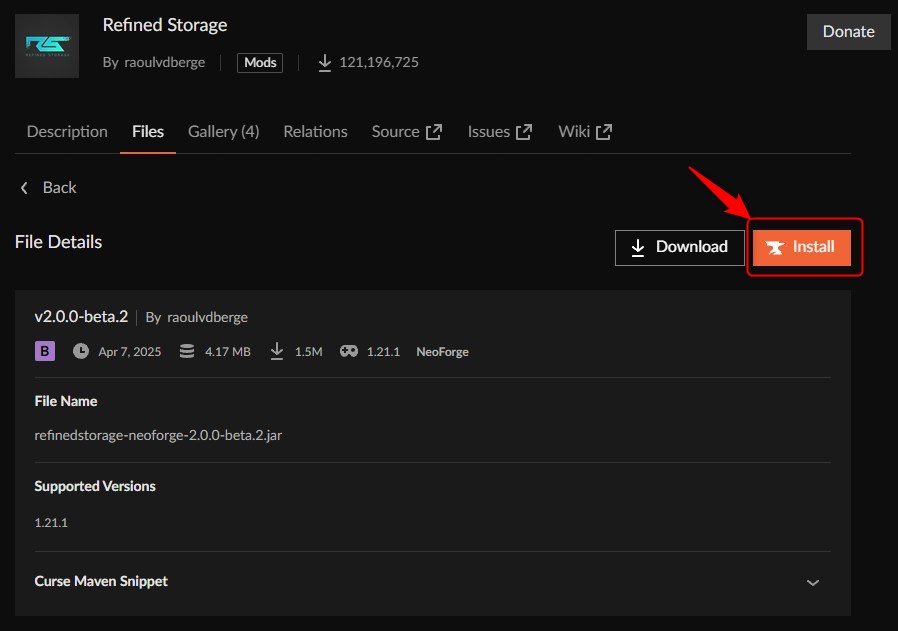898x631 pixels.
Task: Open the Wiki external link
Action: click(x=585, y=132)
